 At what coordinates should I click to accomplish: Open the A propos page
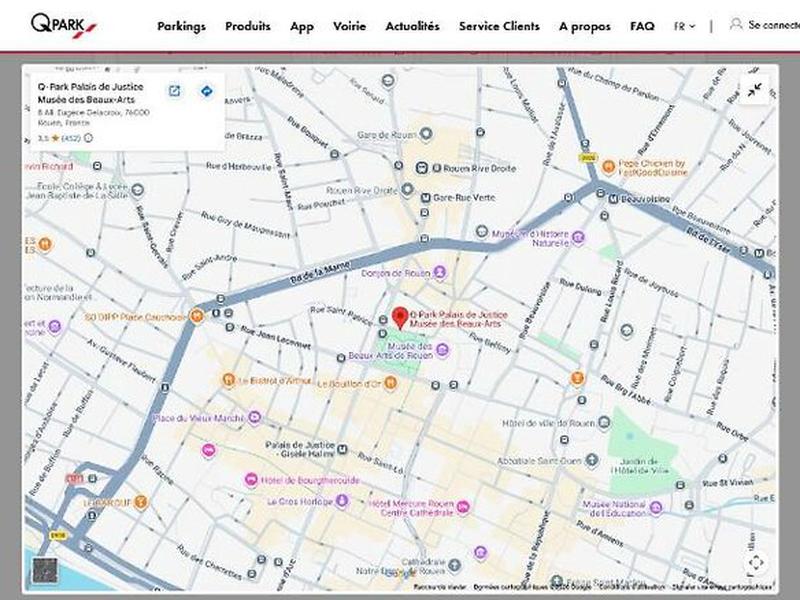[585, 27]
